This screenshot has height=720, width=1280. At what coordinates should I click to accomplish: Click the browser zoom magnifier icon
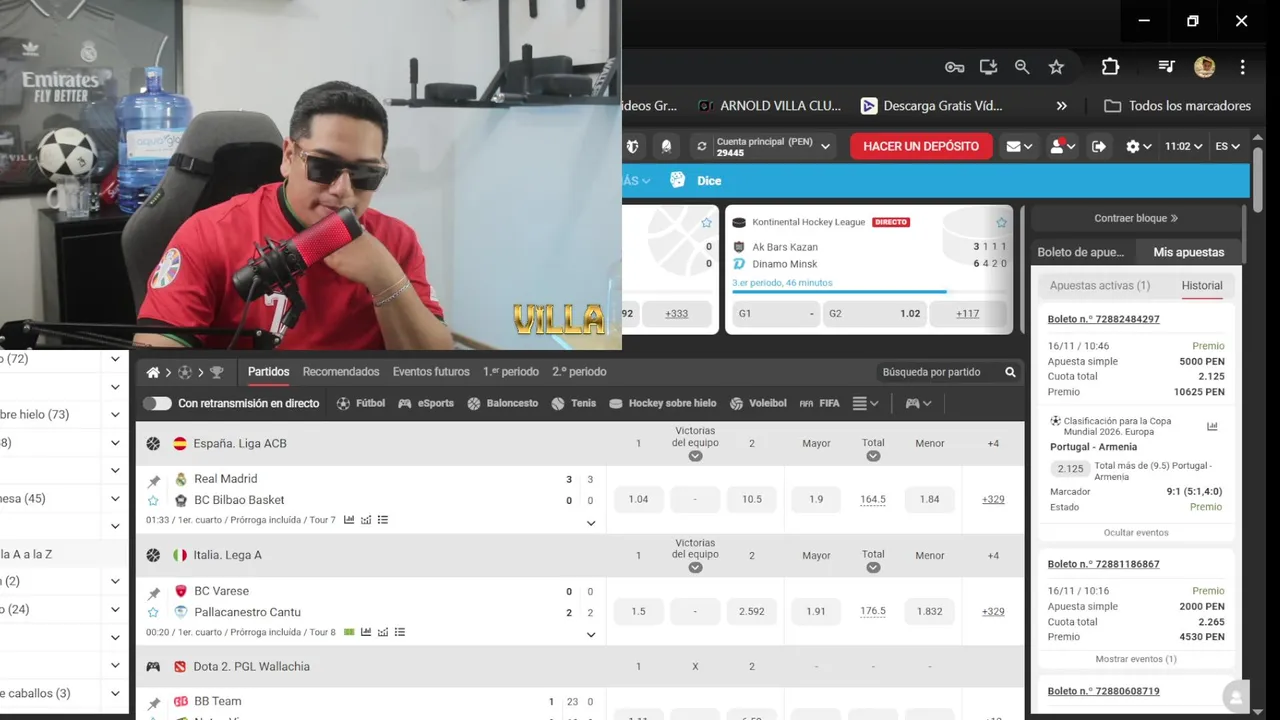point(1022,67)
